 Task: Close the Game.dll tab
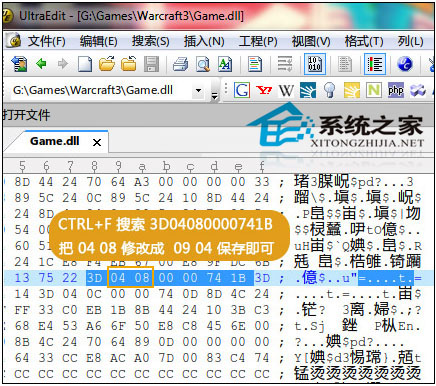97,143
